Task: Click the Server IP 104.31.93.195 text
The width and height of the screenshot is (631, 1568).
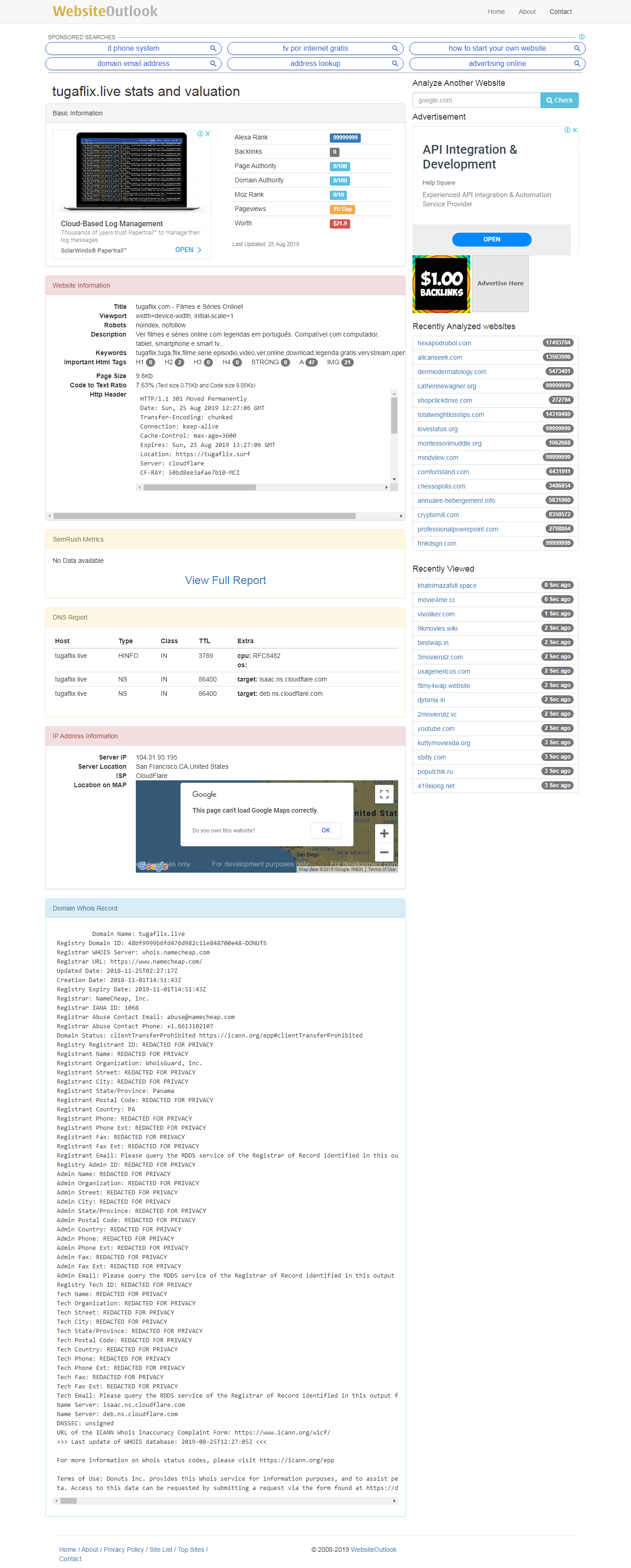Action: coord(157,758)
